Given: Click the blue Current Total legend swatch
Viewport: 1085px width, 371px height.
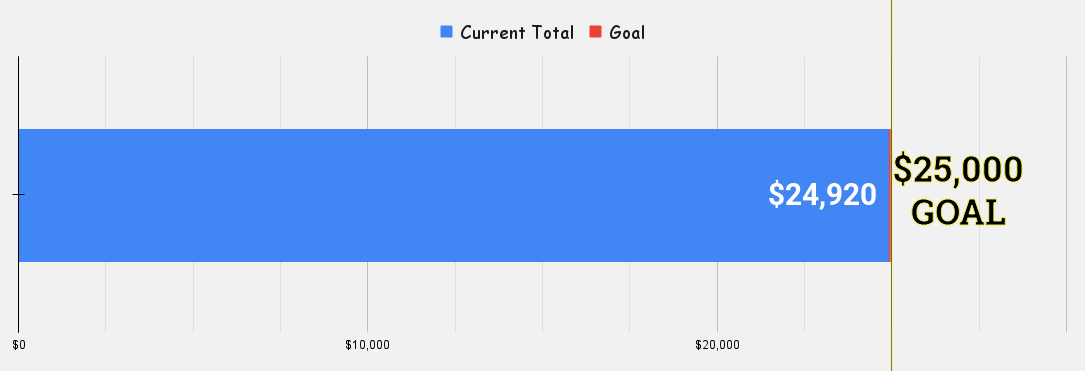Looking at the screenshot, I should [446, 32].
